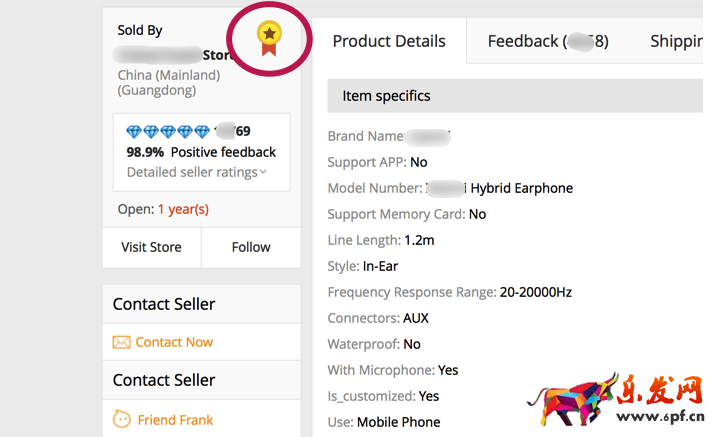715x437 pixels.
Task: Open the Shipping tab
Action: [676, 41]
